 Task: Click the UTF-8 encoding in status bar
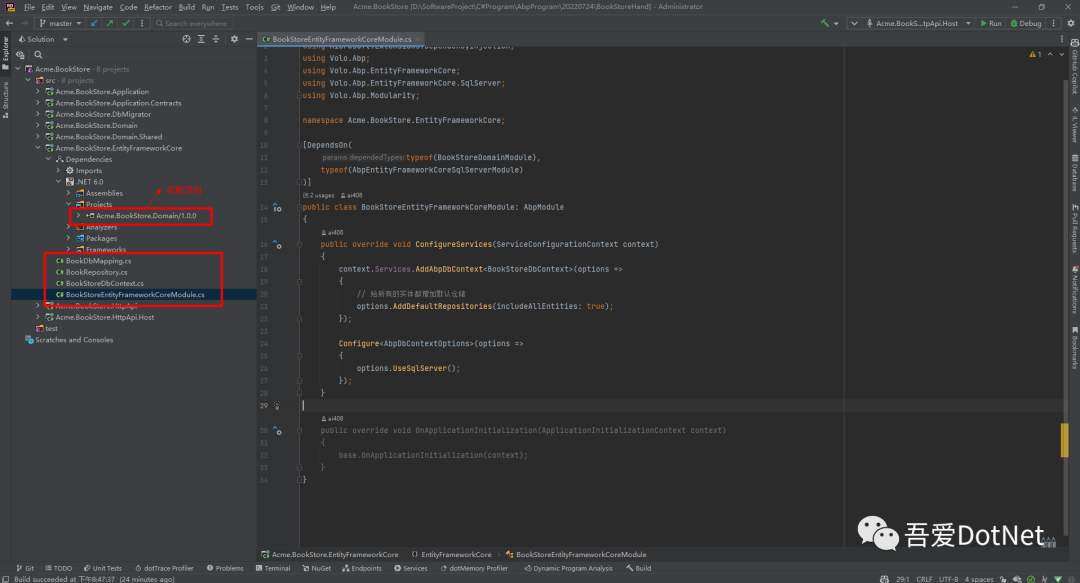coord(948,580)
